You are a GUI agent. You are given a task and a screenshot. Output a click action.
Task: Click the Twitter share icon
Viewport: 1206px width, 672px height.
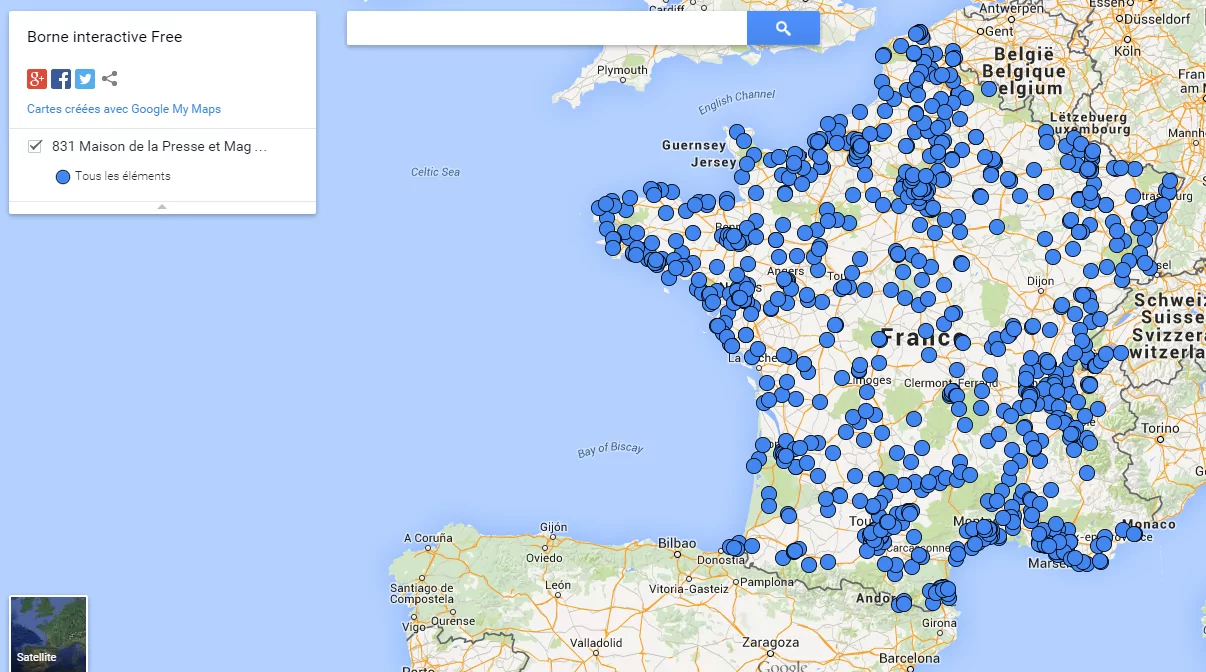click(x=85, y=79)
